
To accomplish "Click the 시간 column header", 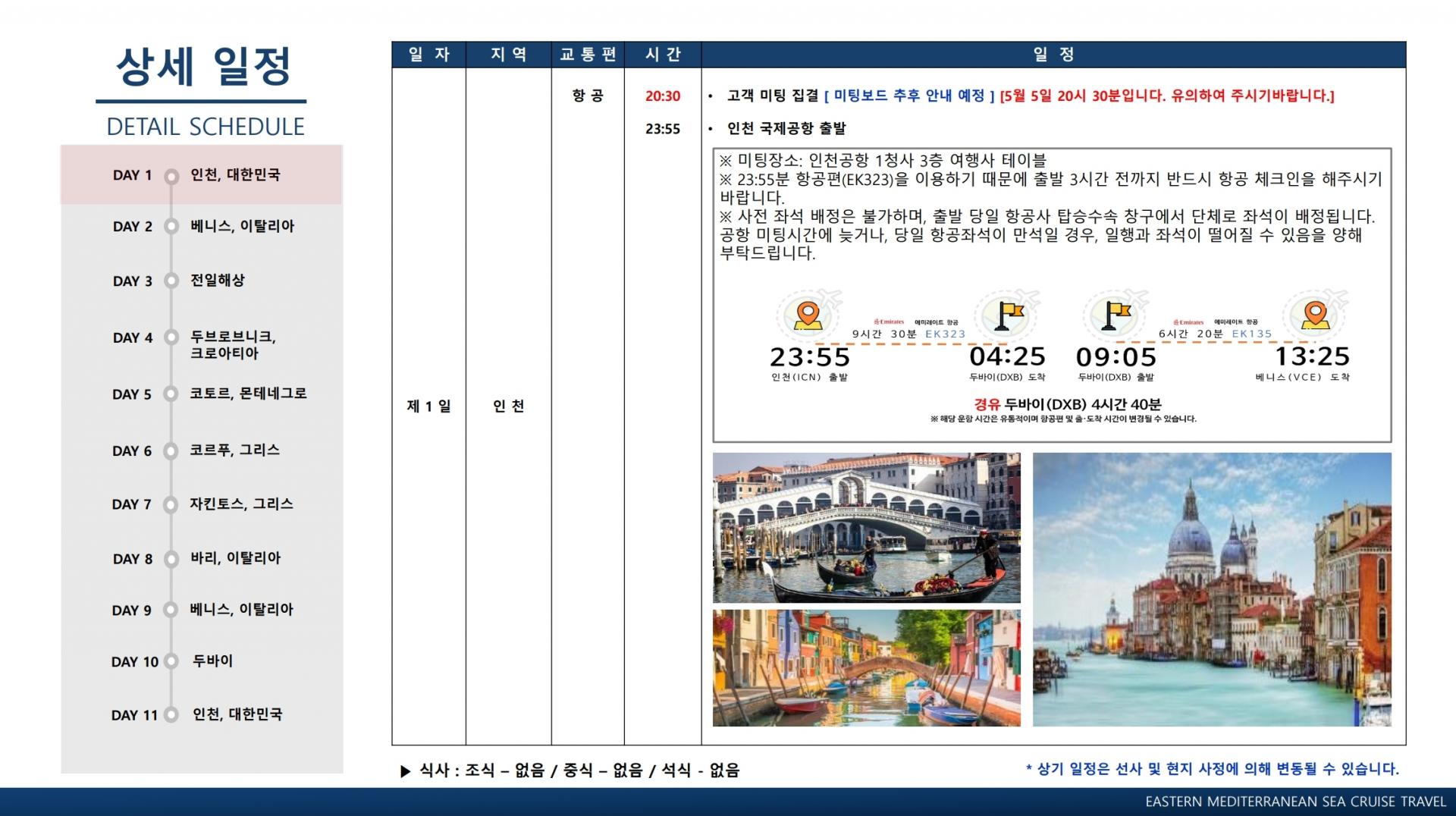I will [663, 55].
